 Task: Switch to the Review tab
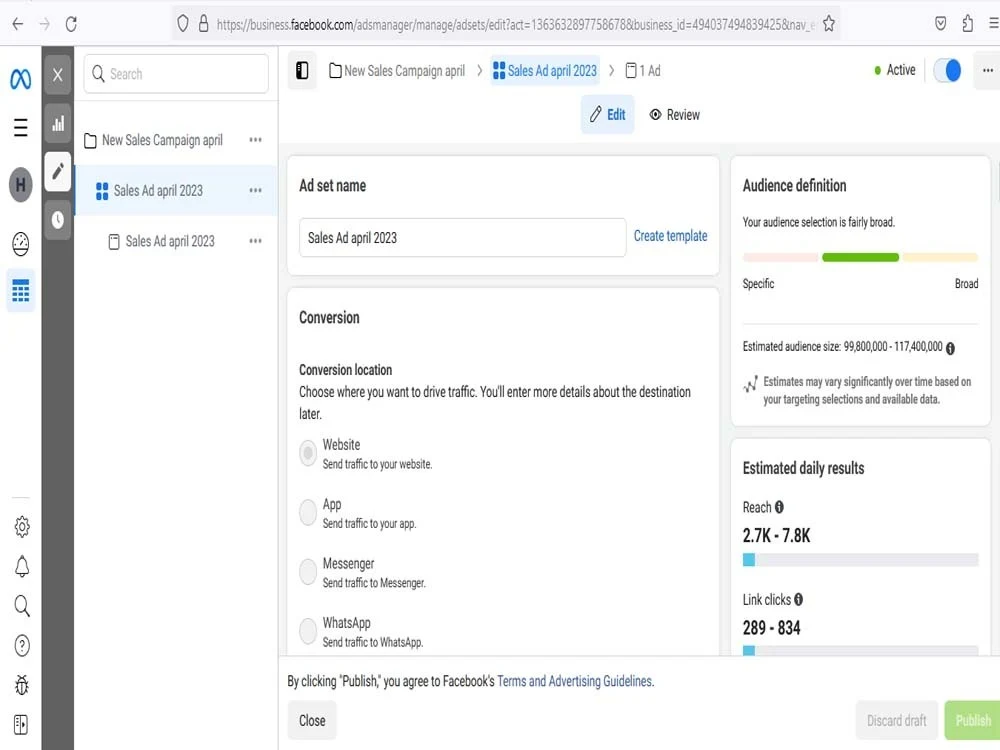coord(675,115)
